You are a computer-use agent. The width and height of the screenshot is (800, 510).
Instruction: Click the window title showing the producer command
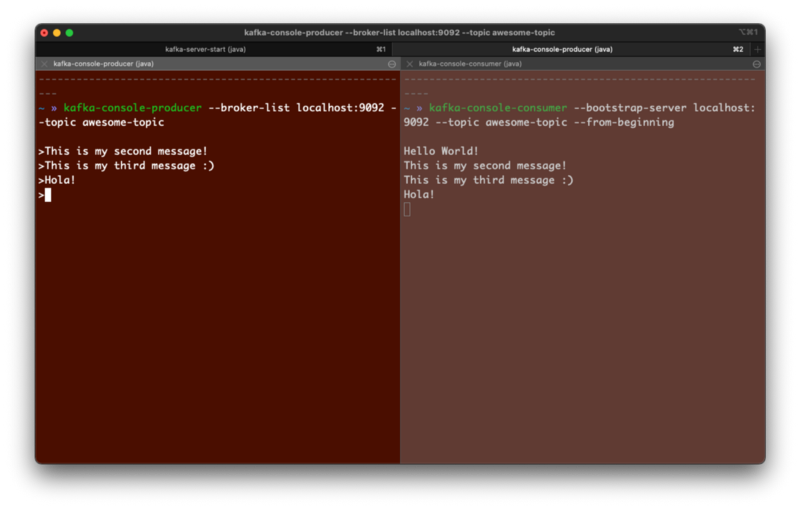(x=399, y=33)
